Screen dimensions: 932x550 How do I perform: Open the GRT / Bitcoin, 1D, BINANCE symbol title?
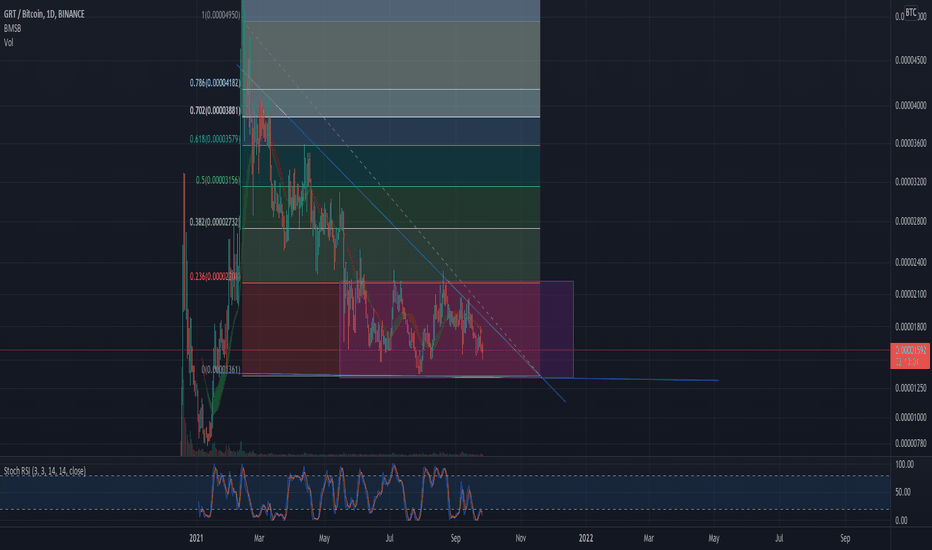[44, 14]
